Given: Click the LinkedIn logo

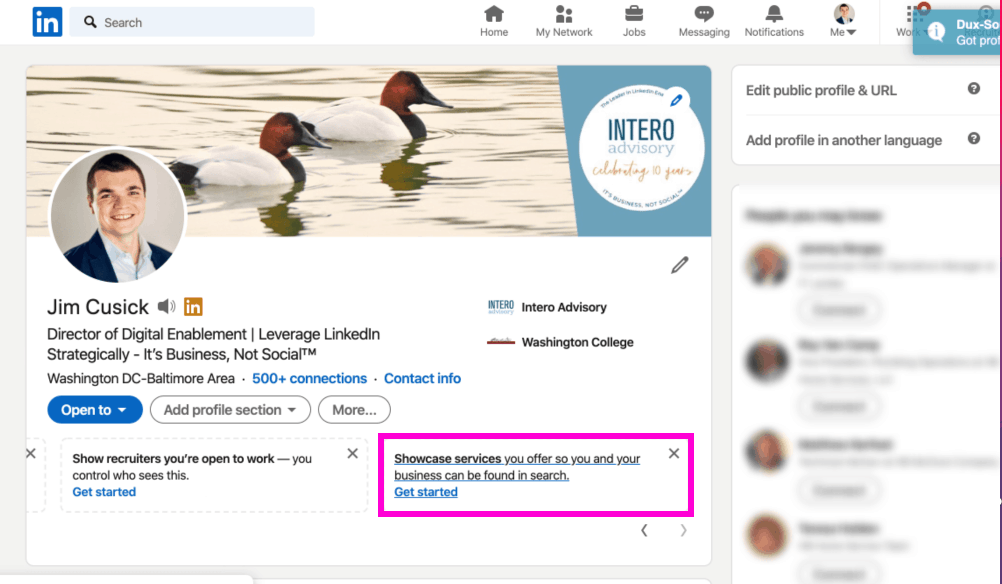Looking at the screenshot, I should pyautogui.click(x=47, y=22).
